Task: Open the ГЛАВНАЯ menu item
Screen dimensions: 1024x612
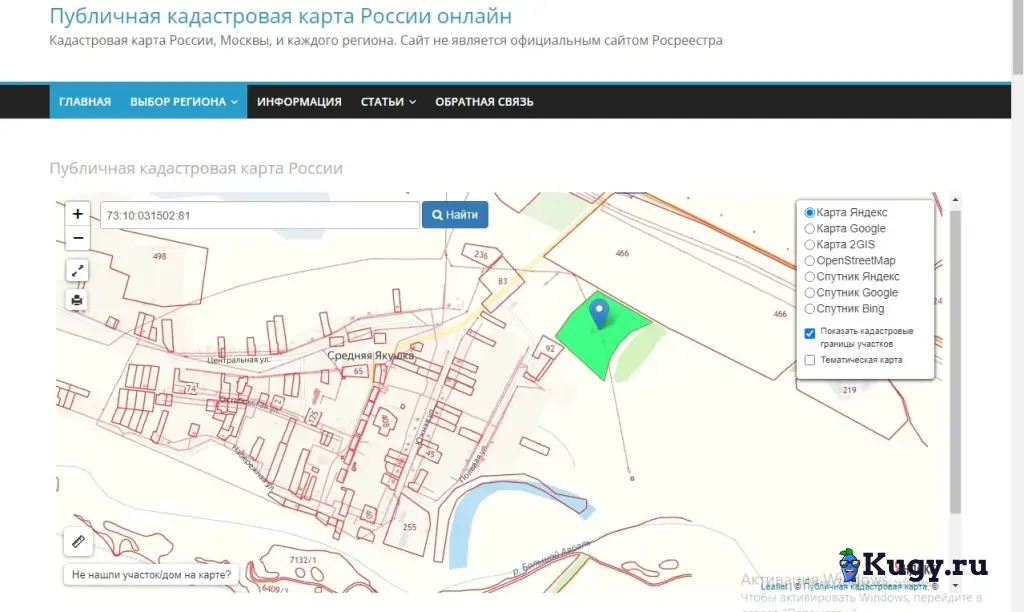Action: pyautogui.click(x=85, y=102)
